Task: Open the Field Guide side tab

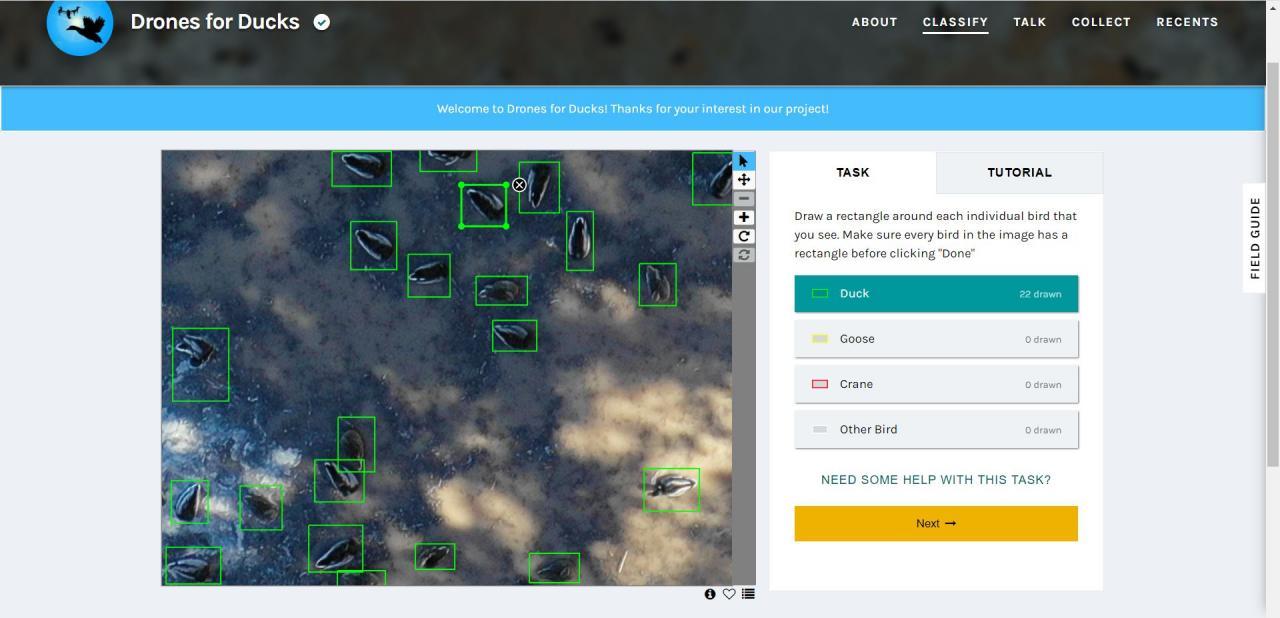Action: [x=1255, y=238]
